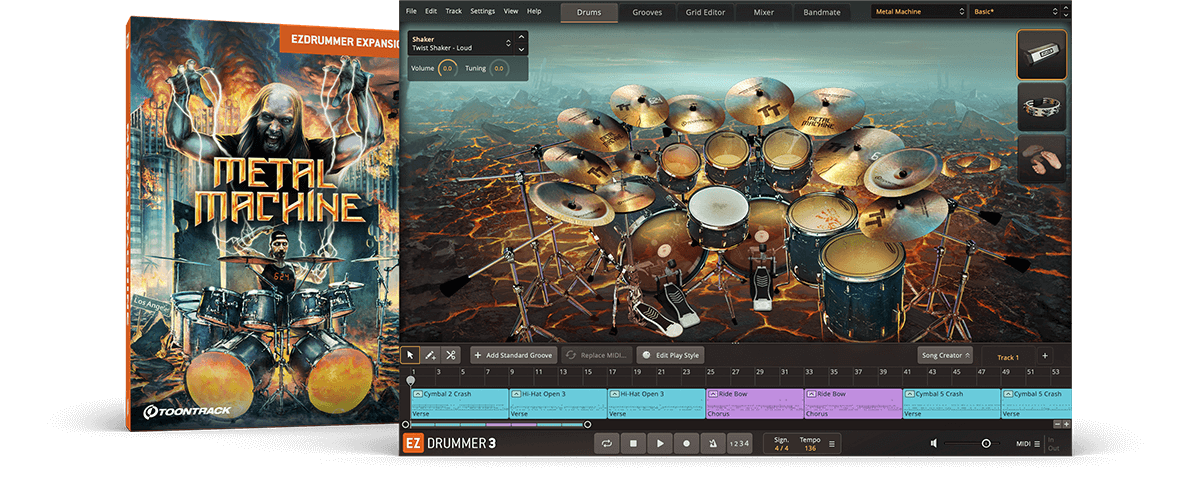1200x488 pixels.
Task: Open the Settings menu
Action: point(482,11)
